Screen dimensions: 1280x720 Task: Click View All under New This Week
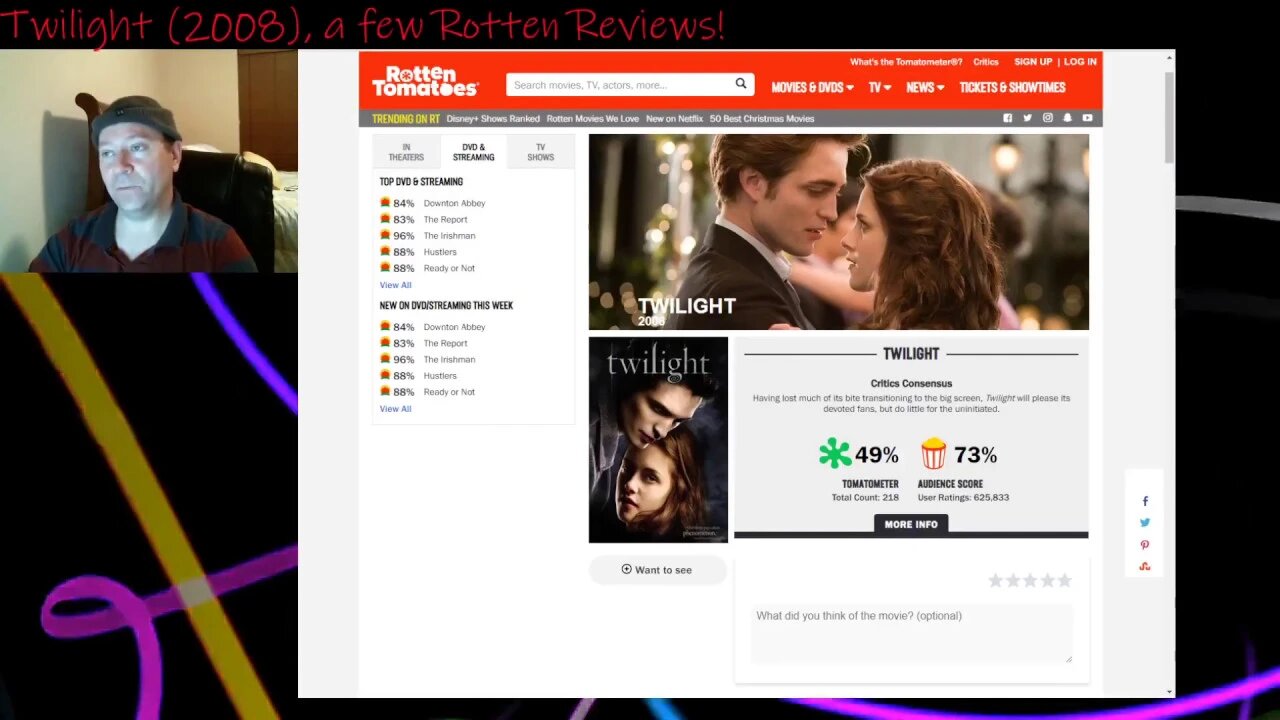pyautogui.click(x=395, y=409)
